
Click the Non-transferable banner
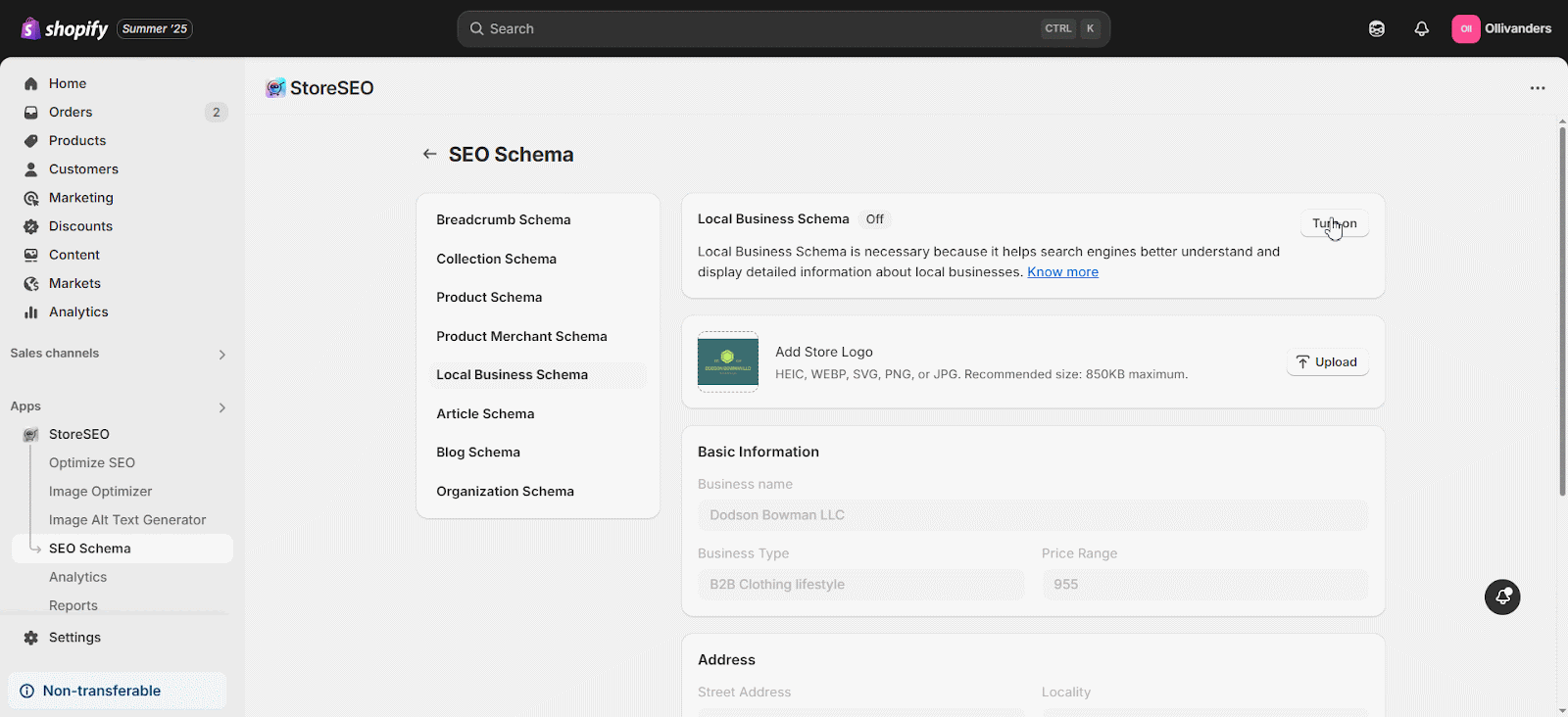(x=118, y=691)
